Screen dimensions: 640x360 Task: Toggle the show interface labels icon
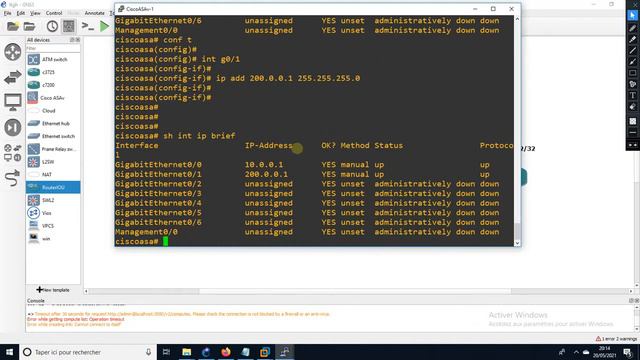point(69,27)
